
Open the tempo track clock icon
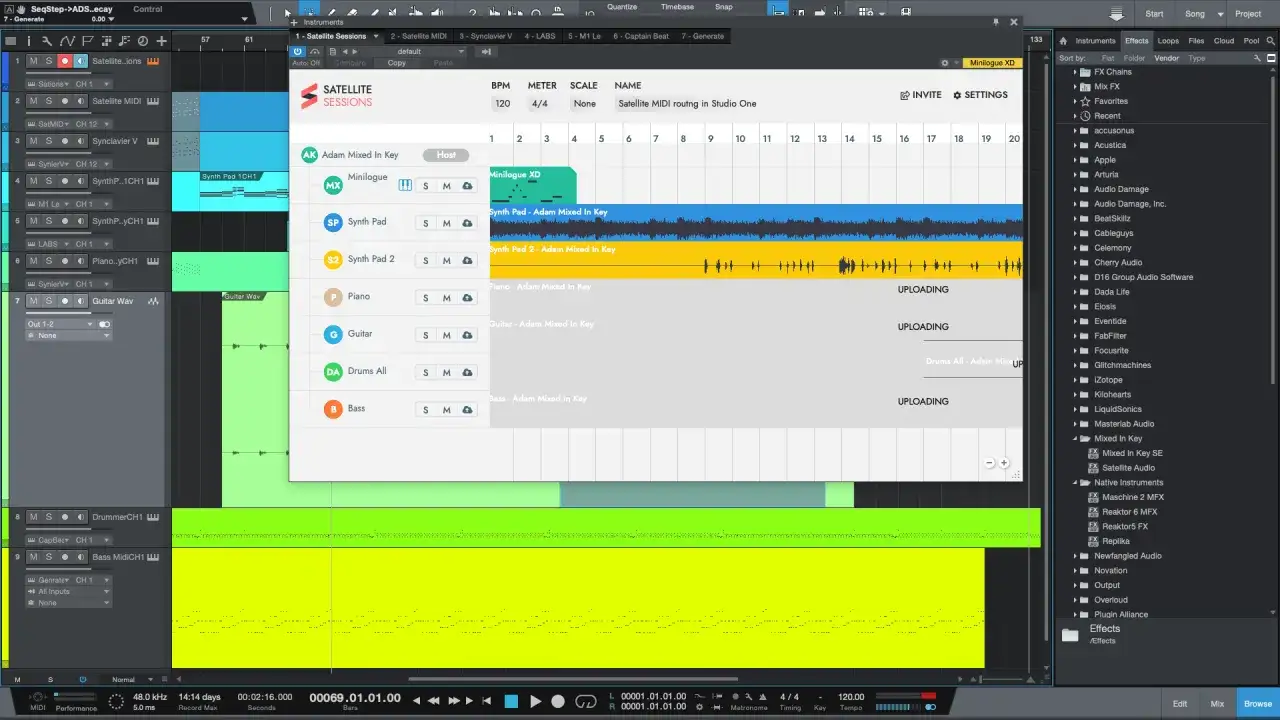142,41
